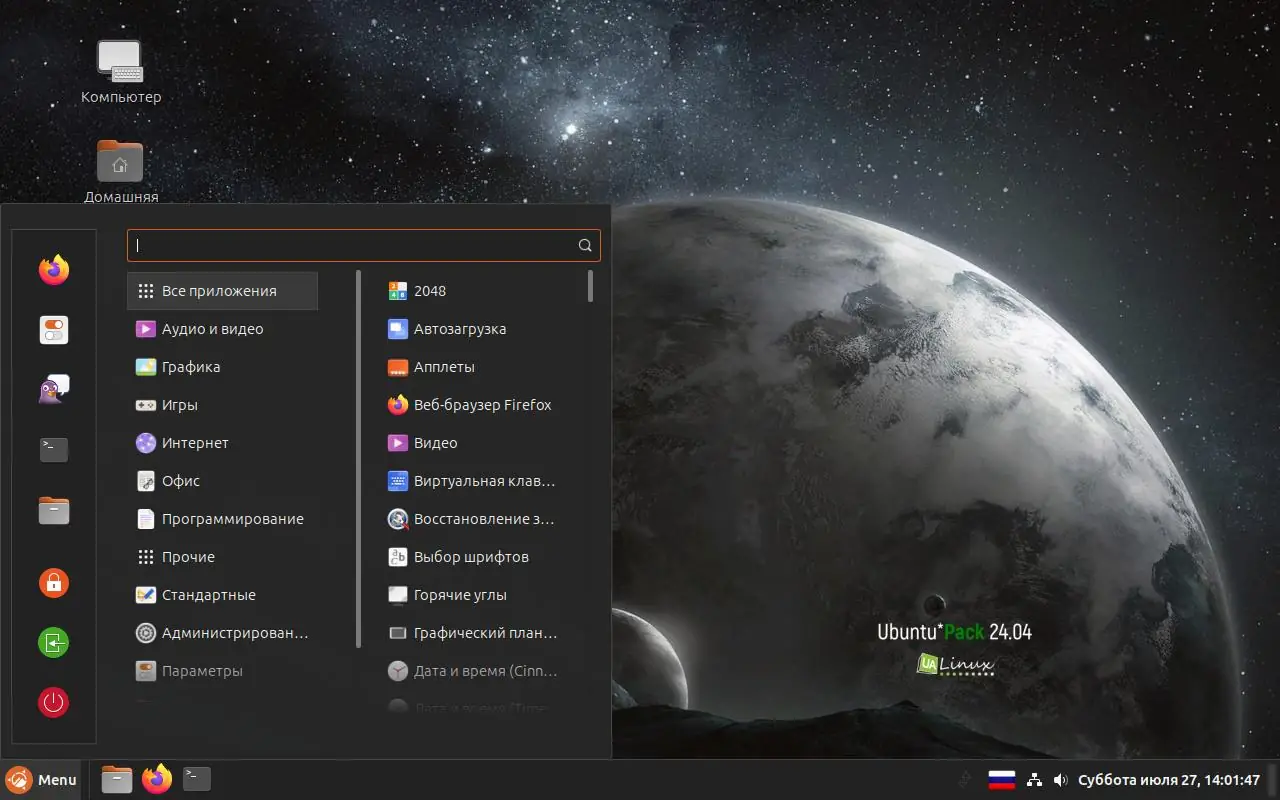Switch keyboard layout via the flag icon
Screen dimensions: 1280x800
[x=1002, y=780]
